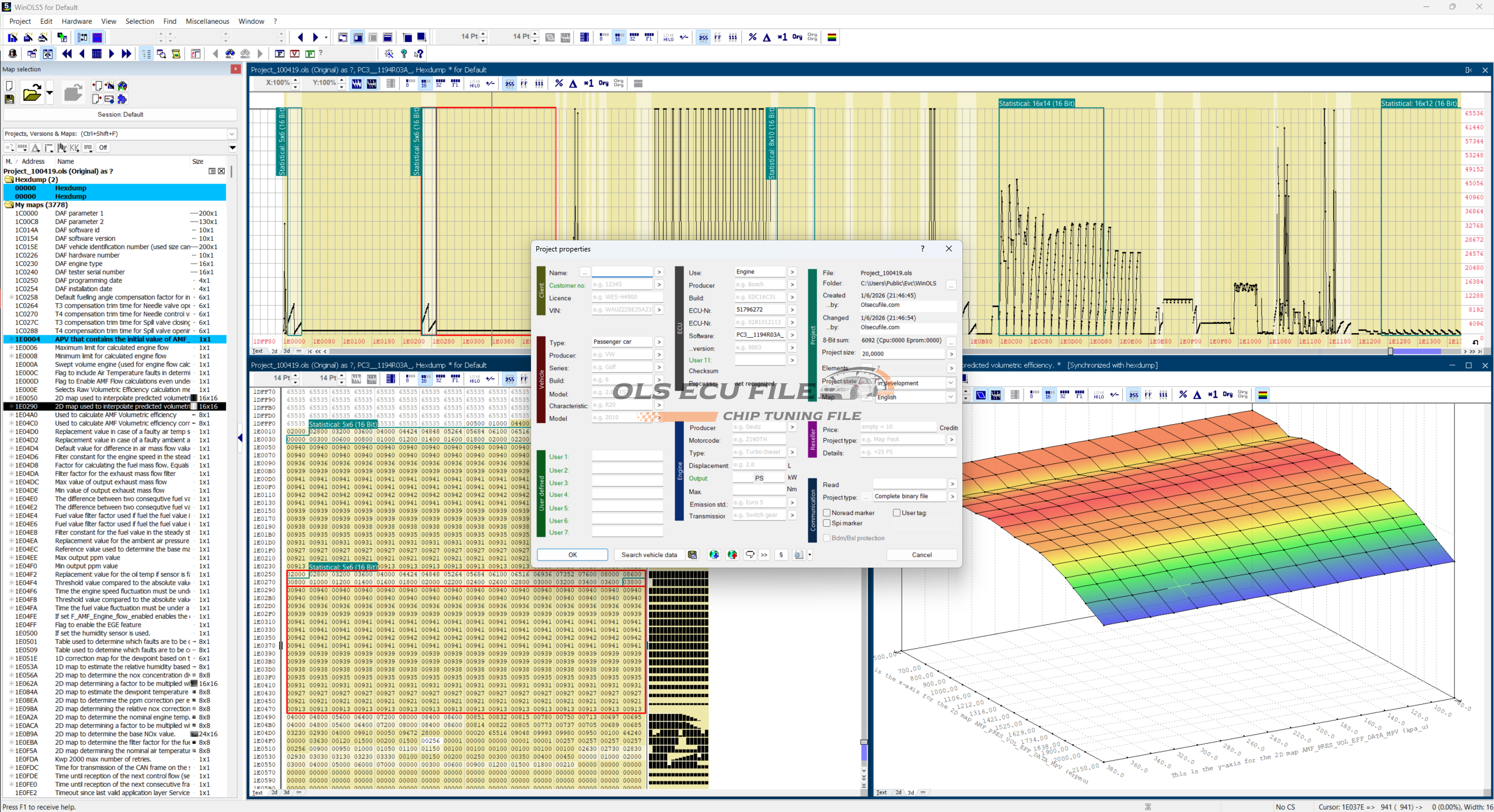Click the percent difference display icon
The image size is (1494, 812).
pos(752,37)
